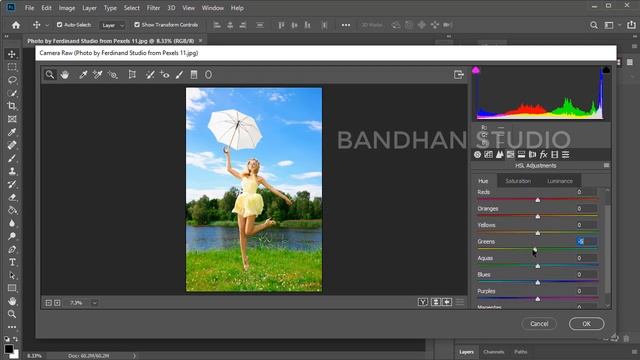
Task: Open the Detail panel icon
Action: pyautogui.click(x=499, y=154)
